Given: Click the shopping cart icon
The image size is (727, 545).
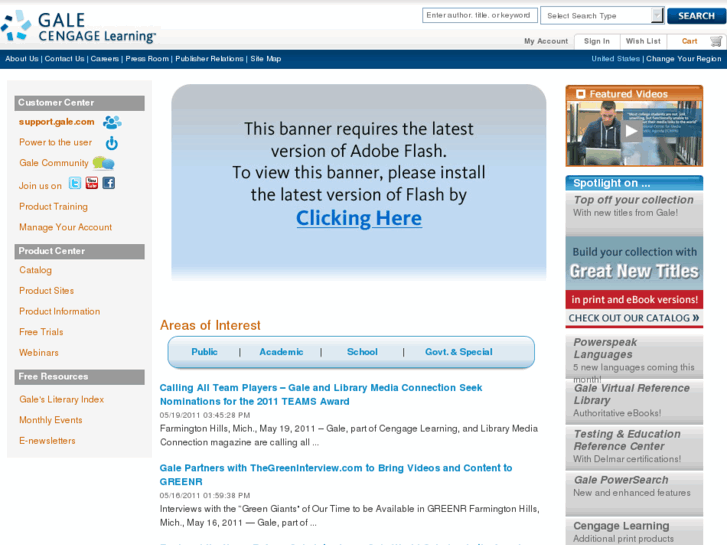Looking at the screenshot, I should tap(716, 41).
